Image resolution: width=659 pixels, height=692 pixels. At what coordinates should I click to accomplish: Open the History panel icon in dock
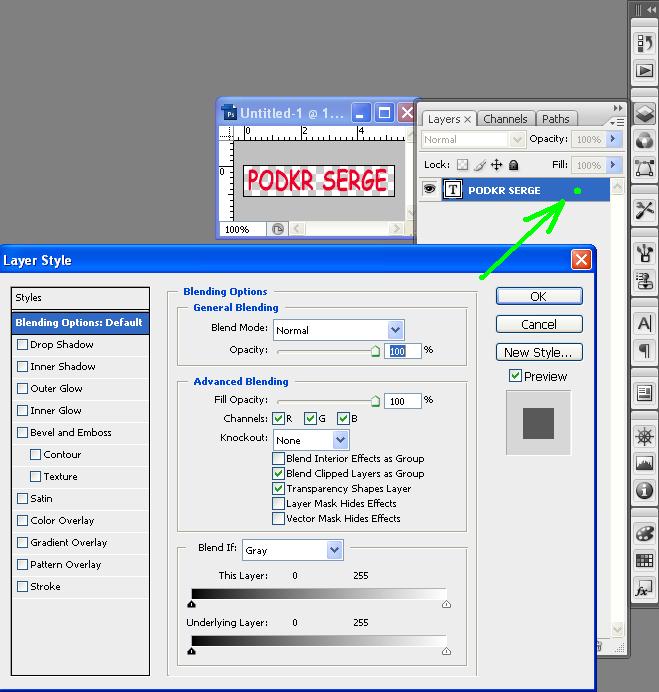[644, 43]
